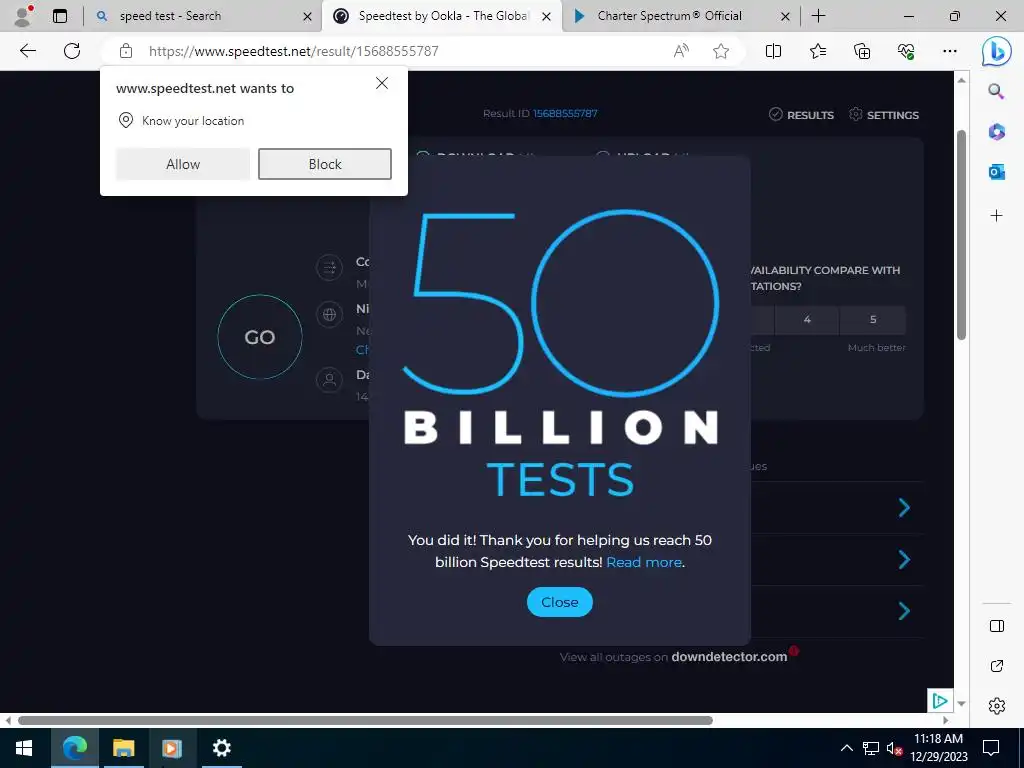Open File Explorer from taskbar
This screenshot has width=1024, height=768.
(x=123, y=748)
